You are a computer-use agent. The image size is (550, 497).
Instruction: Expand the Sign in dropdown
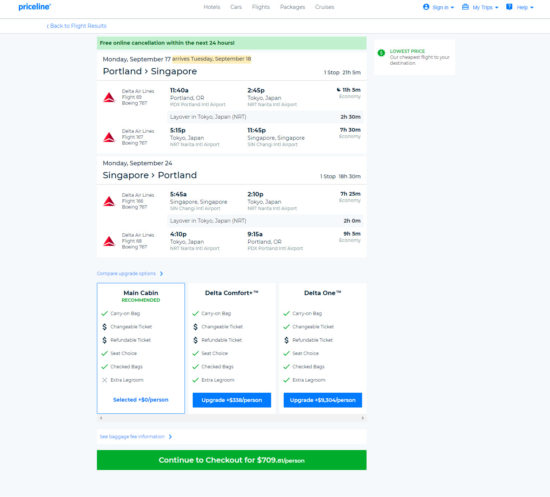[x=443, y=7]
